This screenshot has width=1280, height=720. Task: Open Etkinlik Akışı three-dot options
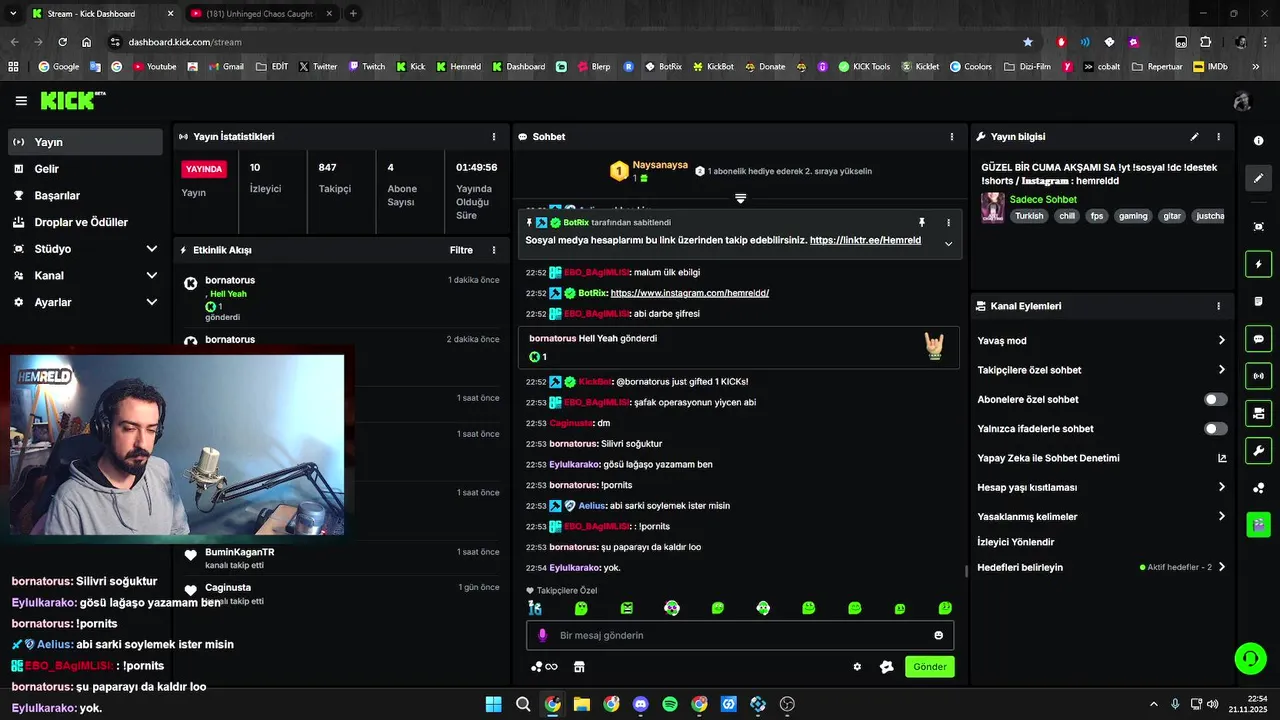pyautogui.click(x=493, y=250)
